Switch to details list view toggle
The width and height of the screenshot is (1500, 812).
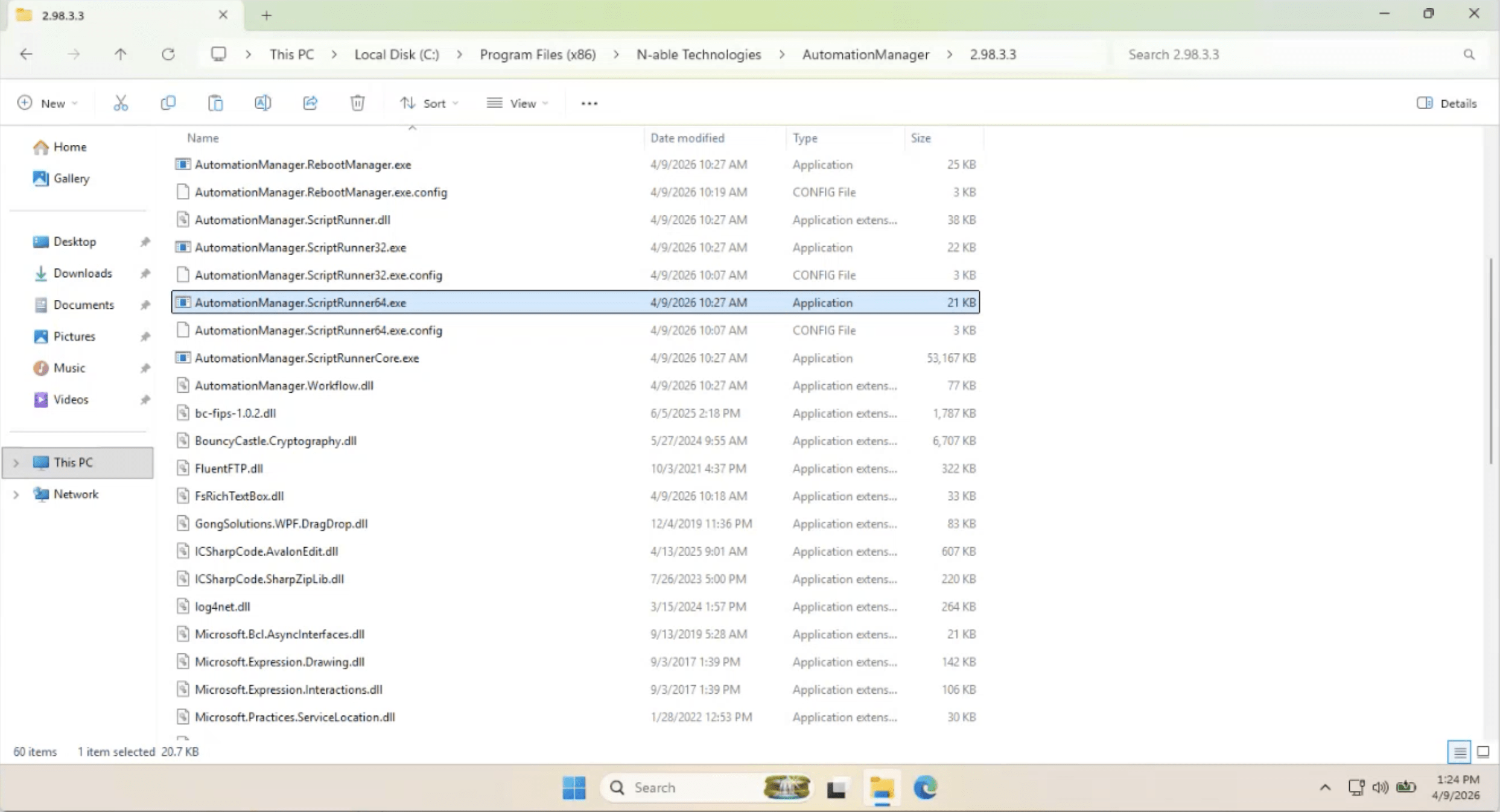[x=1459, y=752]
